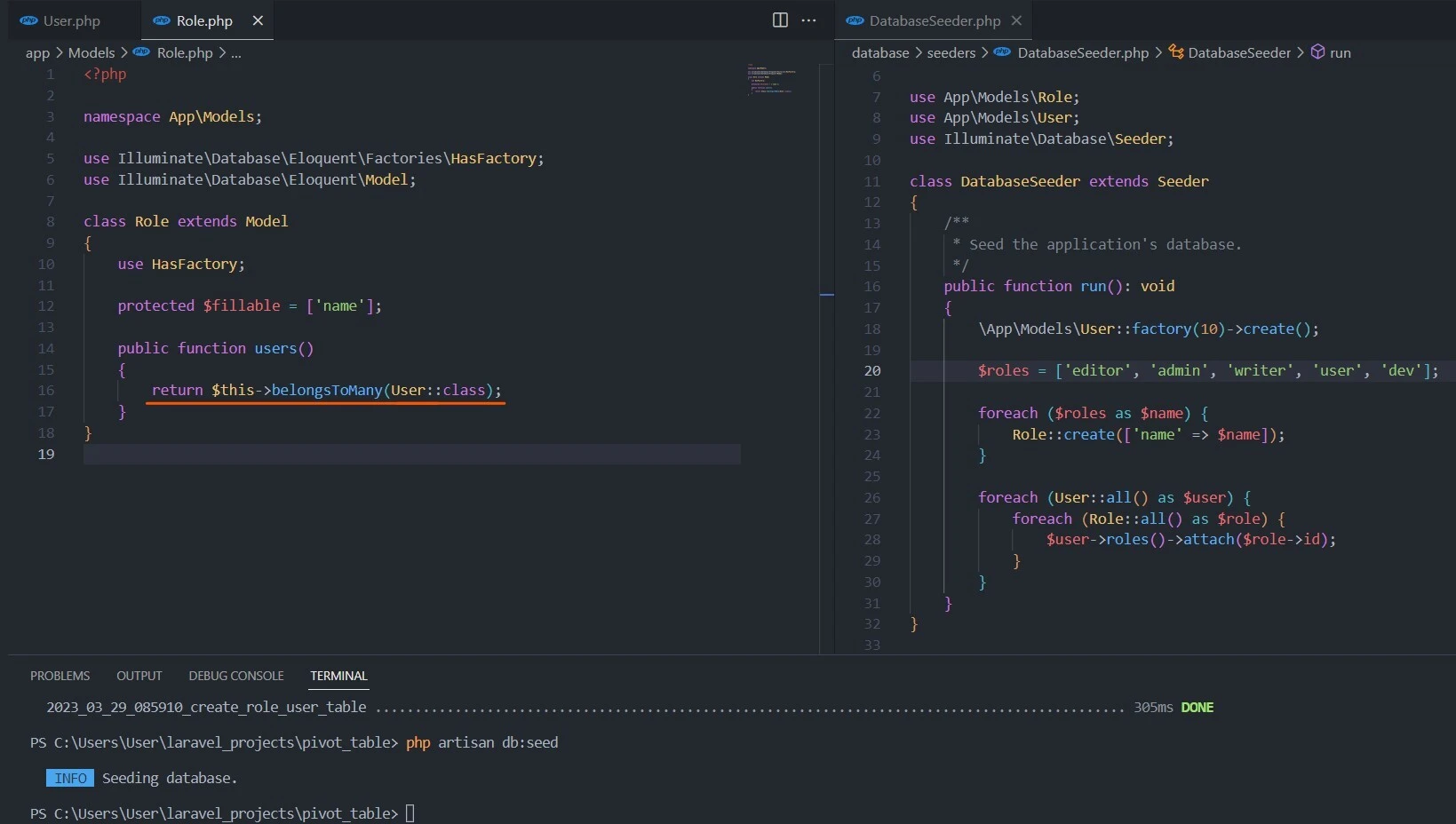Click the underlined belongsToMany method call
This screenshot has width=1456, height=824.
(326, 390)
